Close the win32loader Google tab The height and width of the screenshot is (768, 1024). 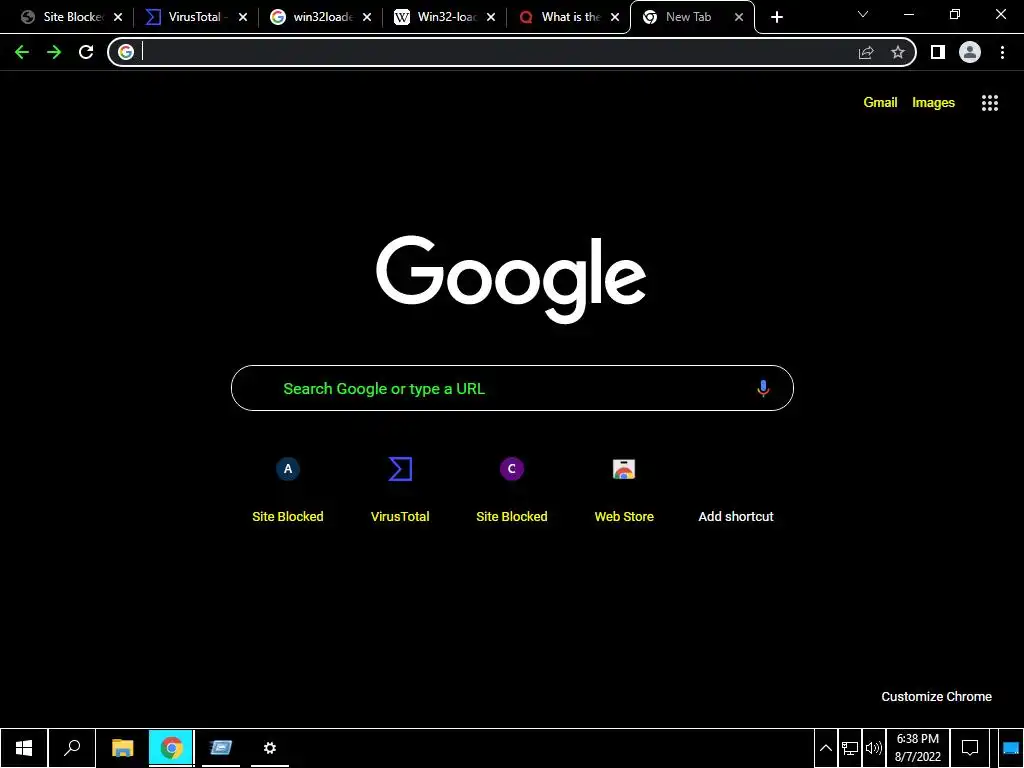pos(367,18)
